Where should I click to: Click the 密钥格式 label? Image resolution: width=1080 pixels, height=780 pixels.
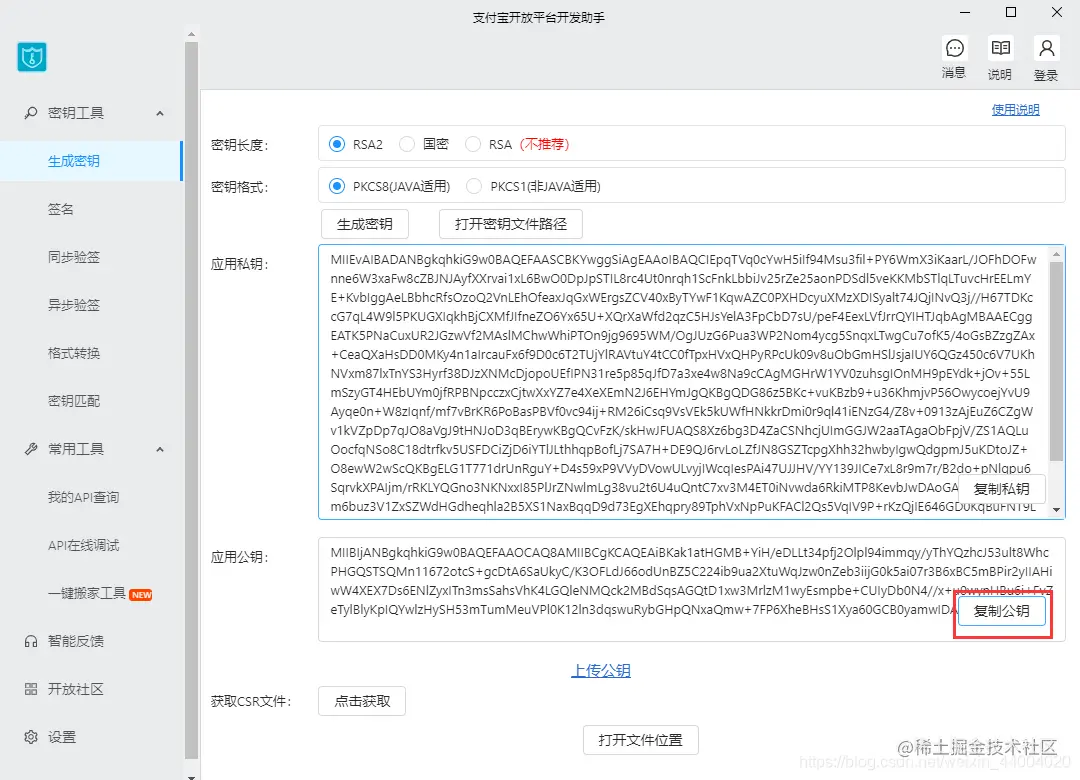pyautogui.click(x=240, y=187)
